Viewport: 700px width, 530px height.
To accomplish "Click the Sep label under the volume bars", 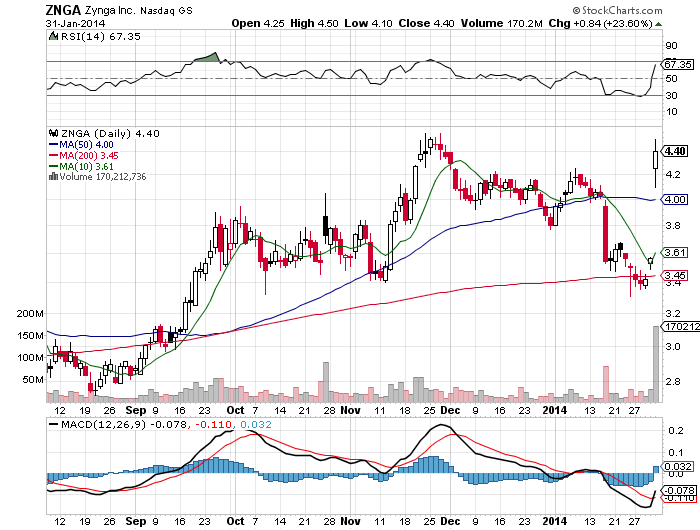I will tap(136, 410).
